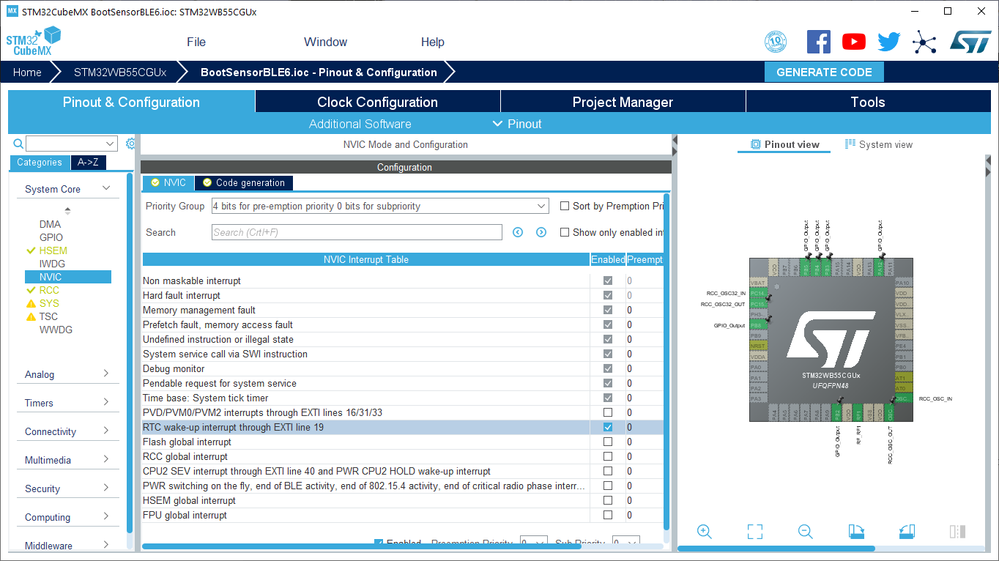Open category settings gear icon

click(131, 144)
